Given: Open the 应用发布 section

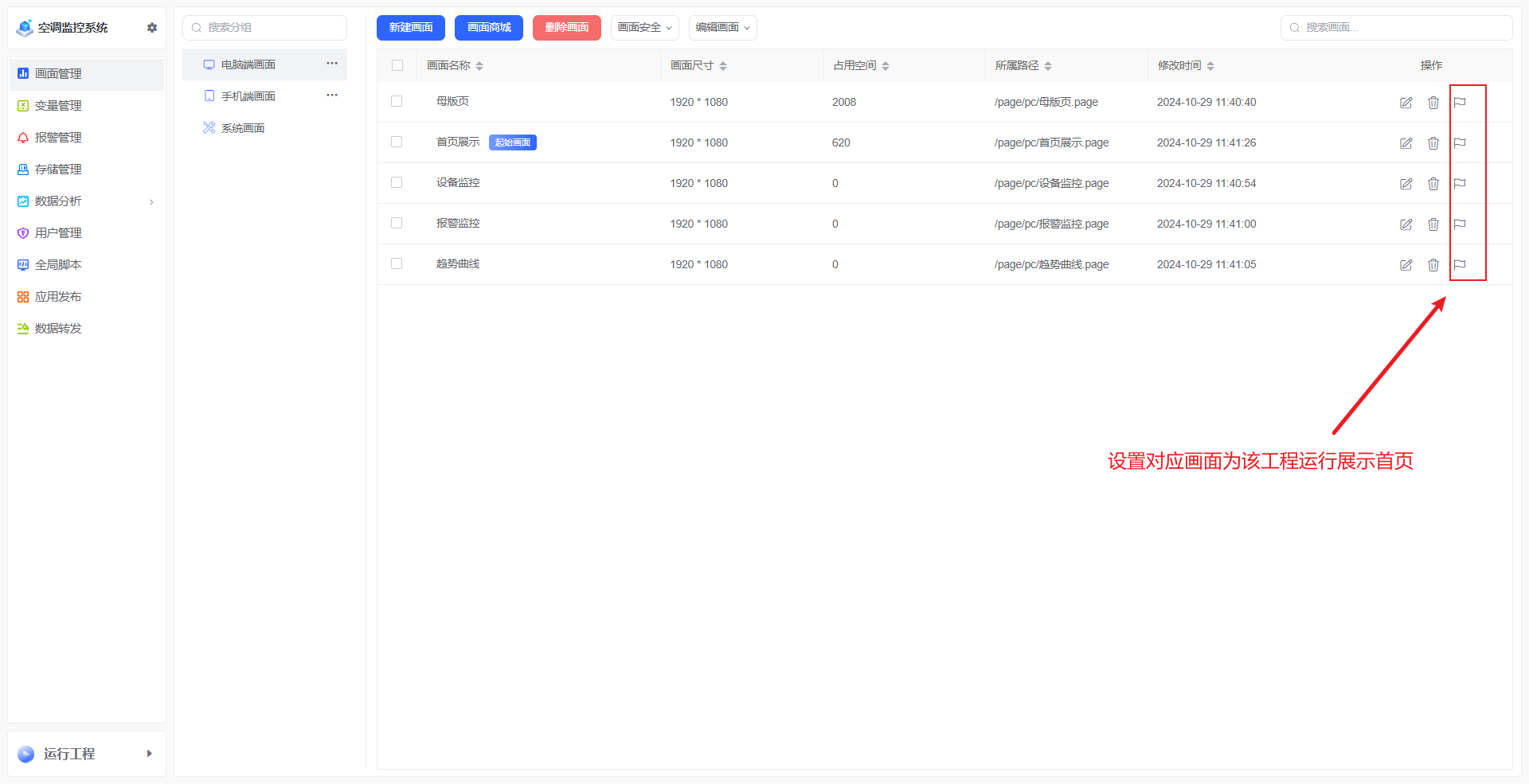Looking at the screenshot, I should click(57, 296).
